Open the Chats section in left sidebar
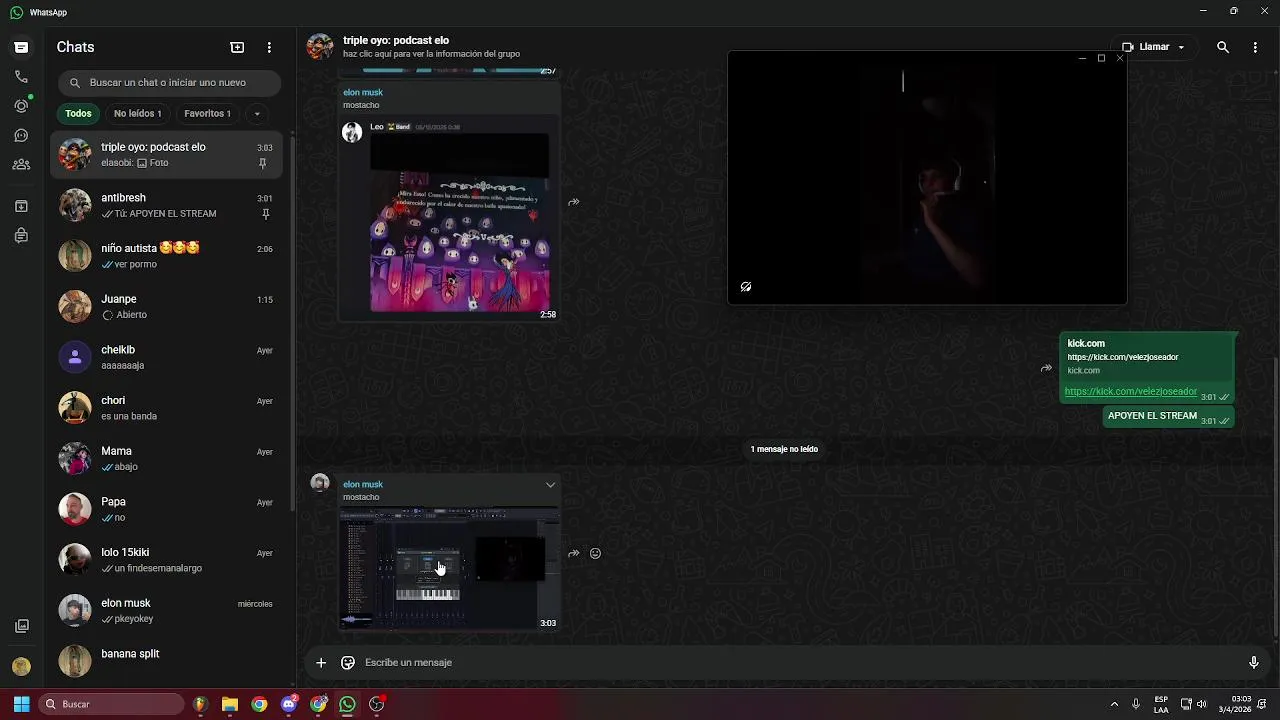 [21, 47]
